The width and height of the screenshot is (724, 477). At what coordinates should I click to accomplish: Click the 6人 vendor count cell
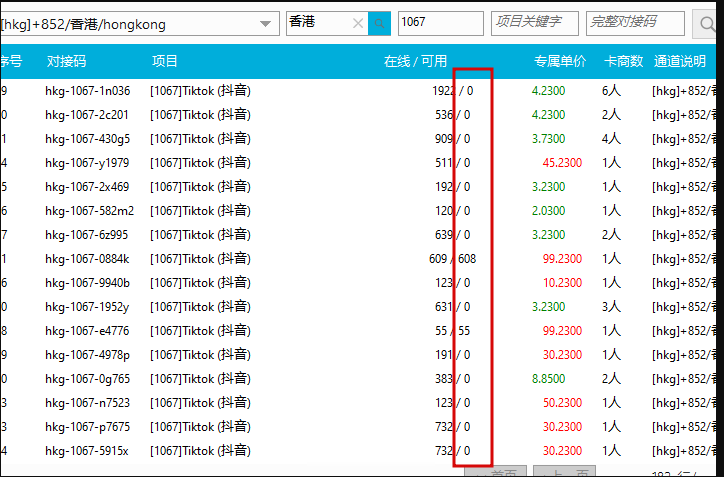pos(611,91)
